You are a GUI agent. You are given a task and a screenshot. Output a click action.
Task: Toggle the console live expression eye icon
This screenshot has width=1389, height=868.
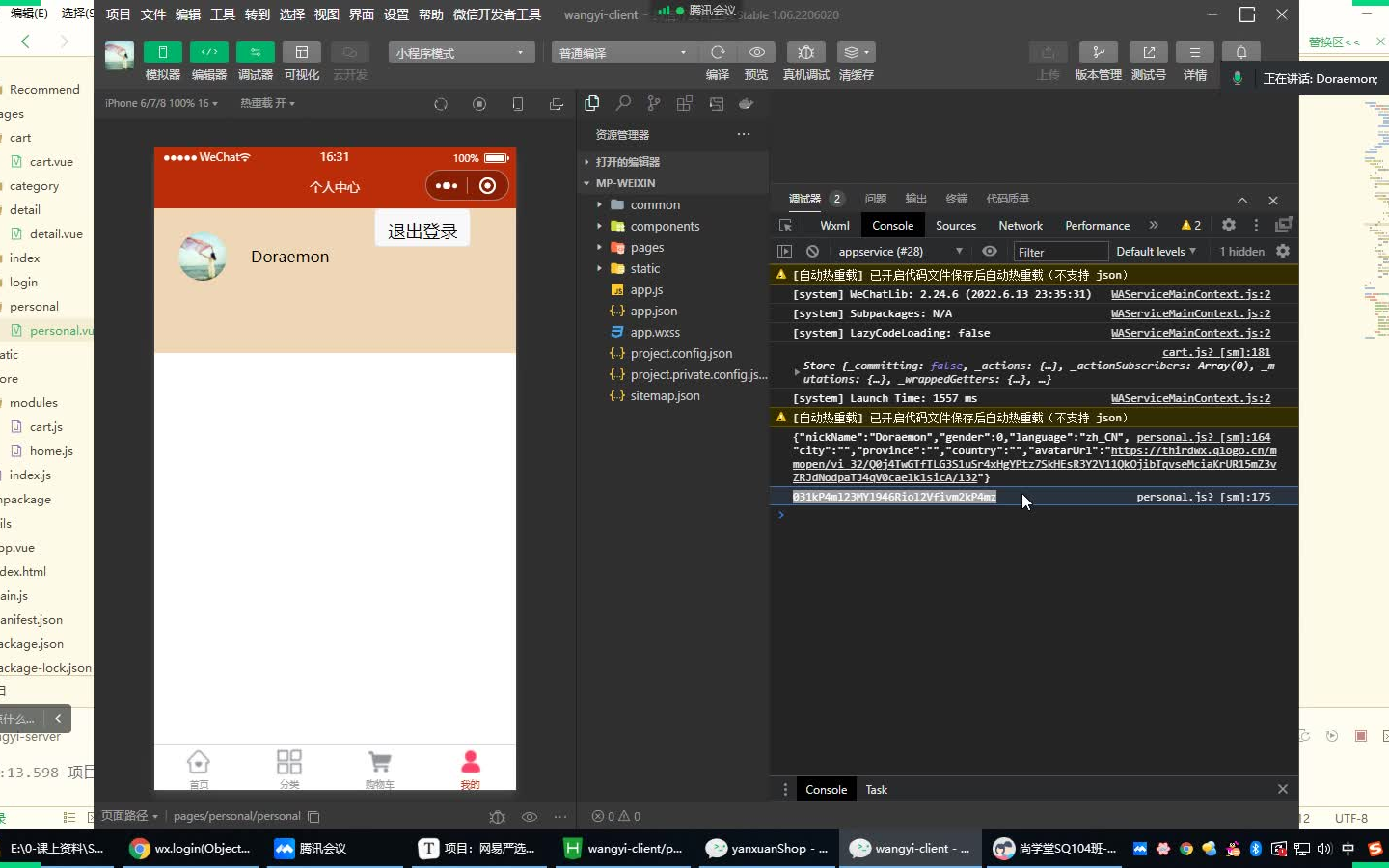(x=990, y=251)
